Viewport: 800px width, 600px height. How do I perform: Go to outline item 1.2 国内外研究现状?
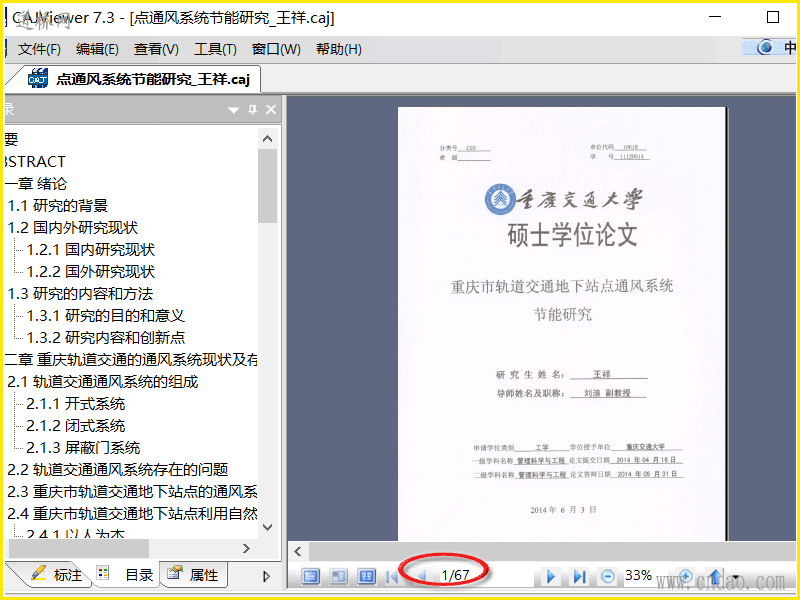72,228
